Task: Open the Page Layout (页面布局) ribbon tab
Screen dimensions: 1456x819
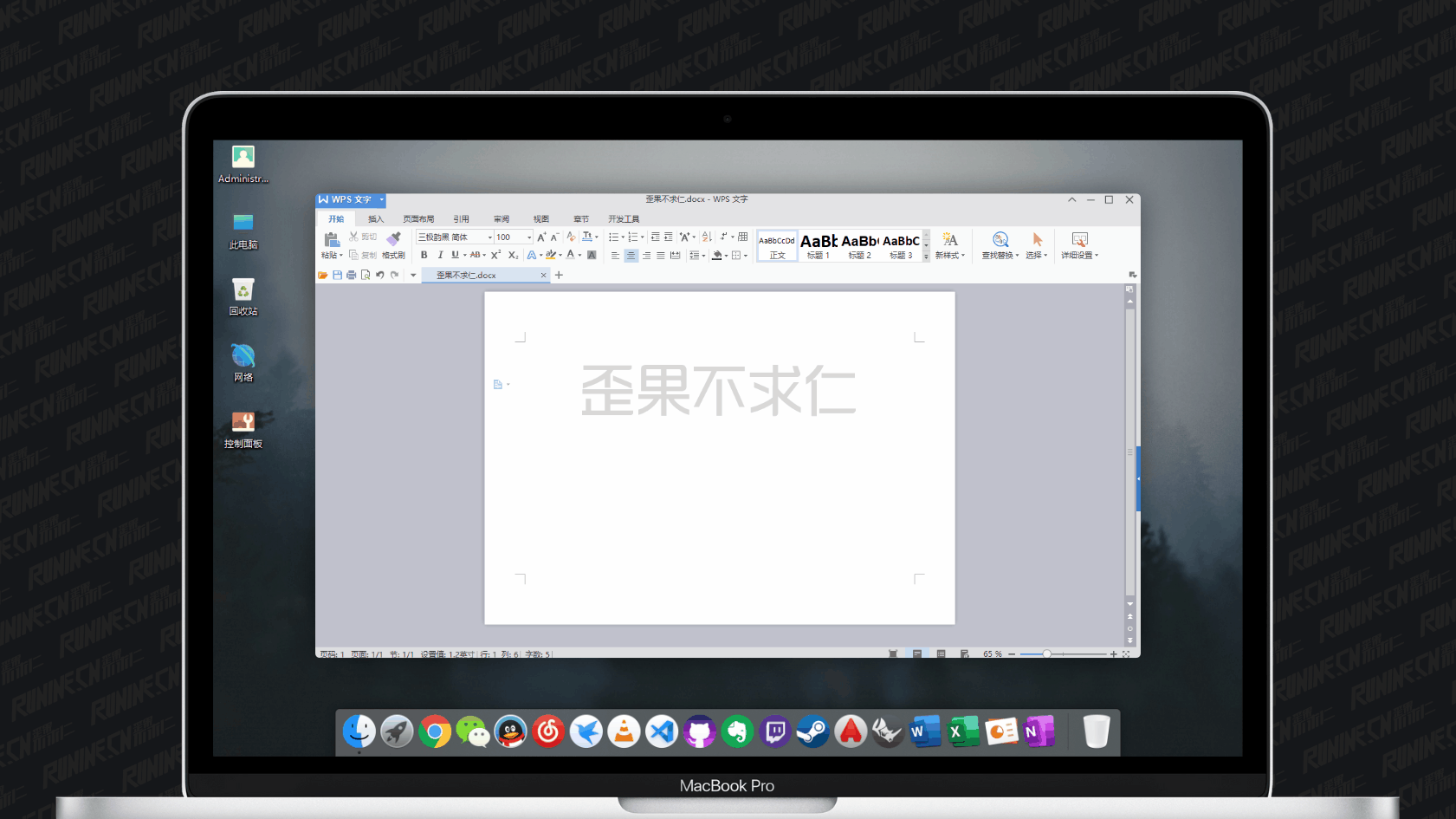Action: 418,219
